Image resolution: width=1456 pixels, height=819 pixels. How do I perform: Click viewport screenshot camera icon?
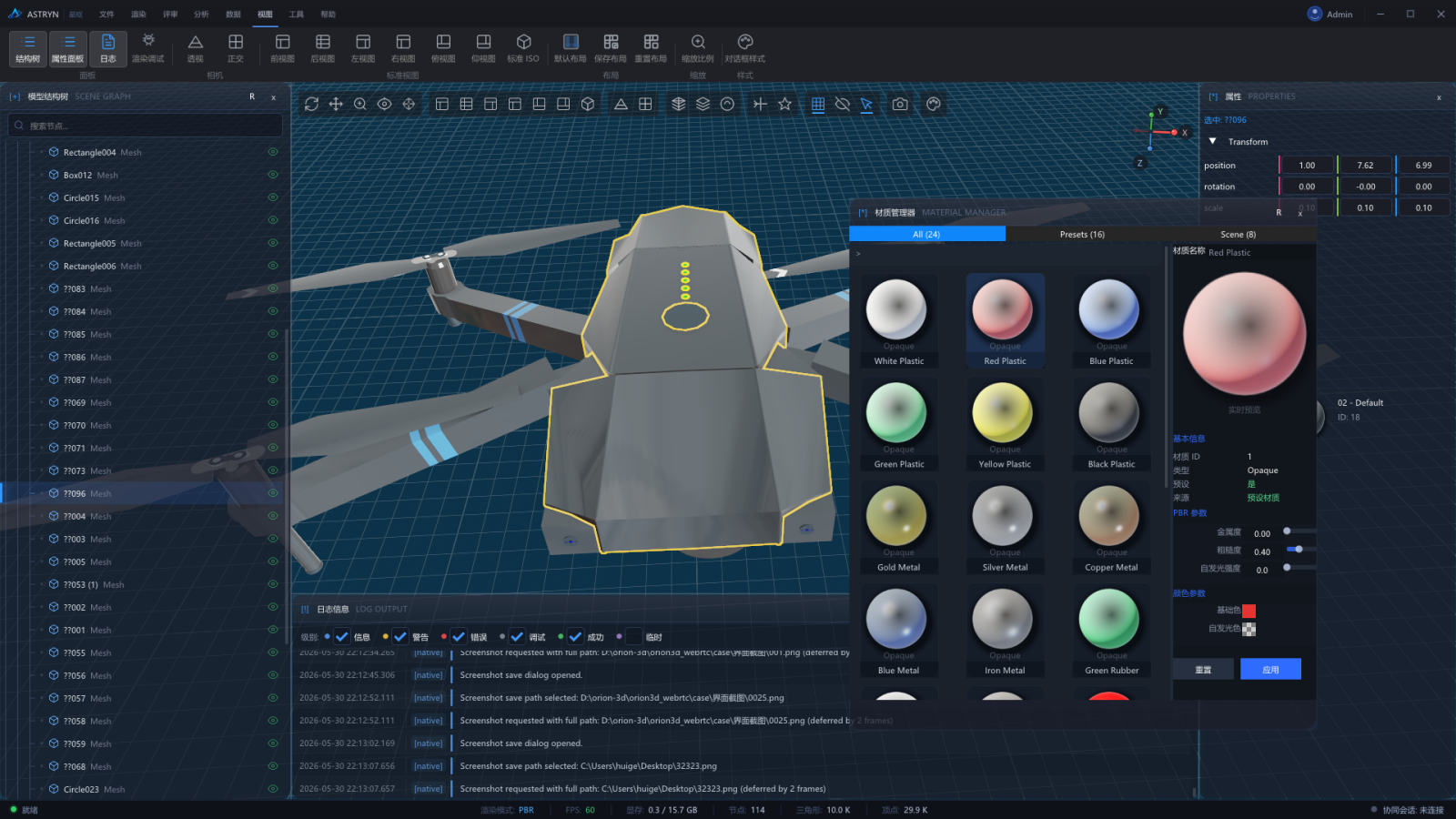click(x=900, y=105)
